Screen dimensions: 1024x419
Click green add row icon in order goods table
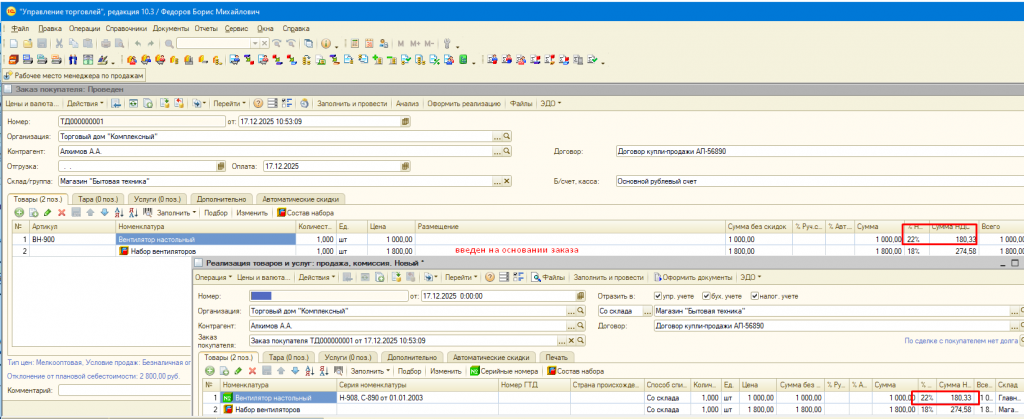(x=18, y=213)
